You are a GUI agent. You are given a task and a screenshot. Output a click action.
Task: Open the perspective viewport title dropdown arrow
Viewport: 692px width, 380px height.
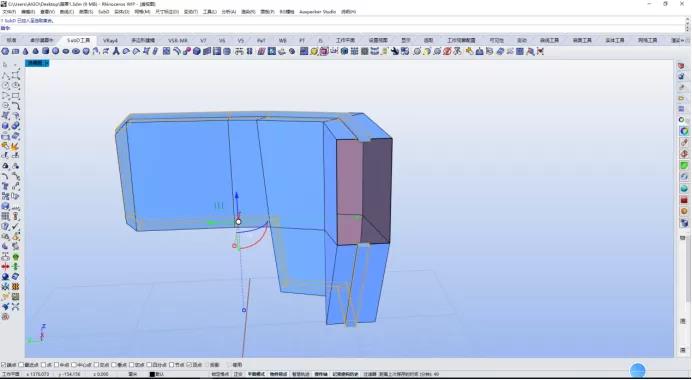point(47,63)
